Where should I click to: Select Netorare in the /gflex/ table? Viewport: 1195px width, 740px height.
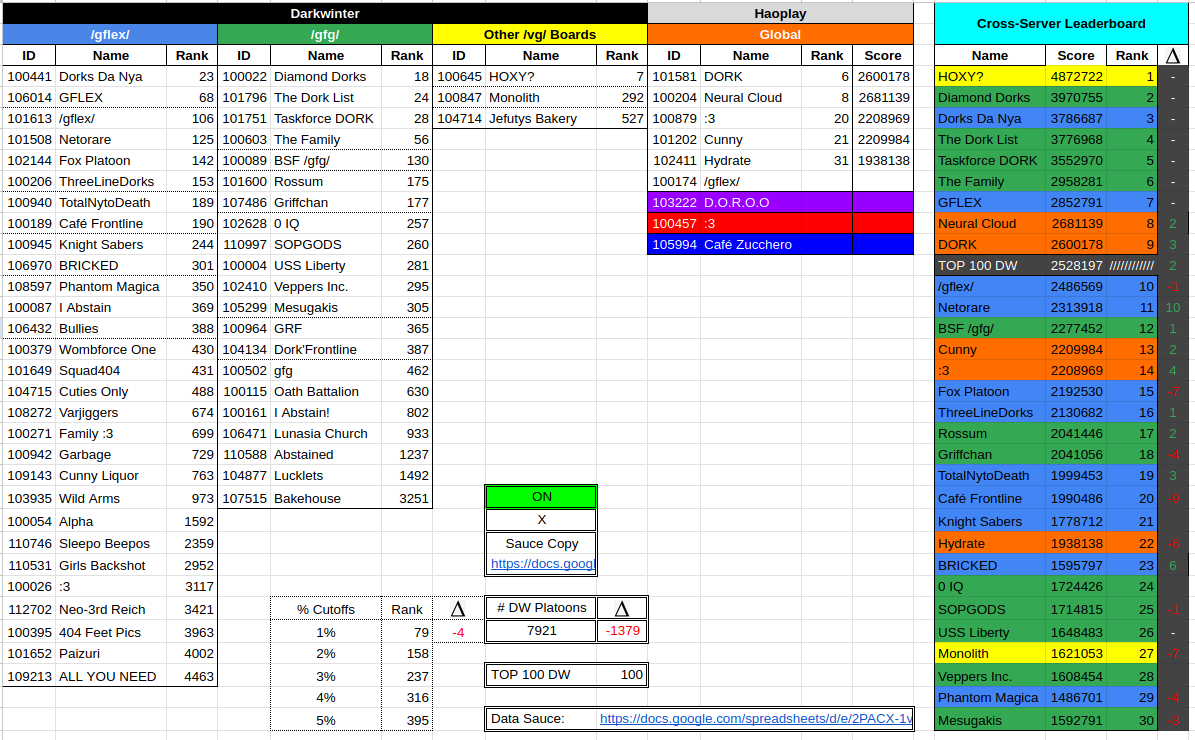pos(111,139)
